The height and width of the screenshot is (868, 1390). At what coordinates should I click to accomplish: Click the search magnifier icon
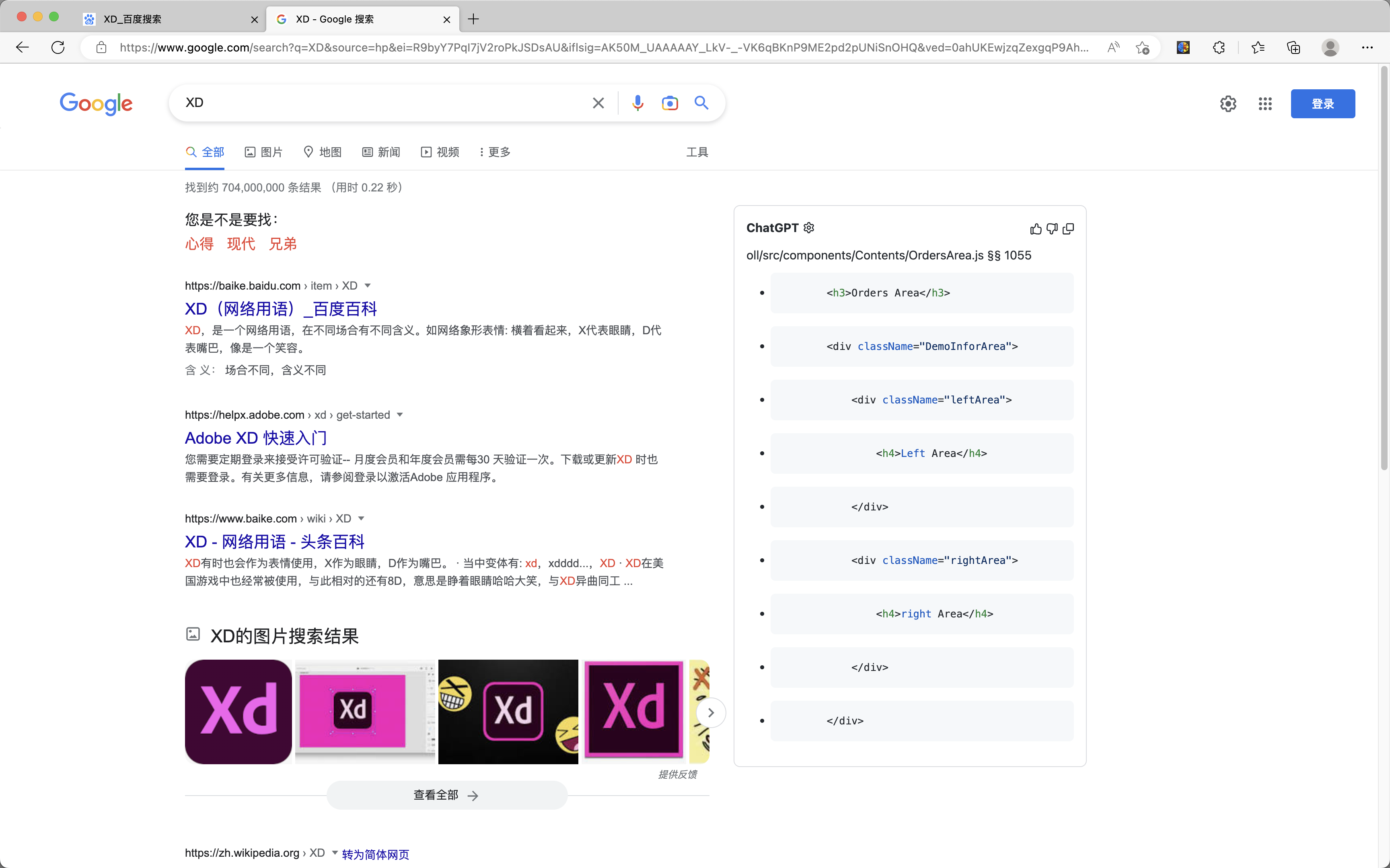[x=701, y=103]
